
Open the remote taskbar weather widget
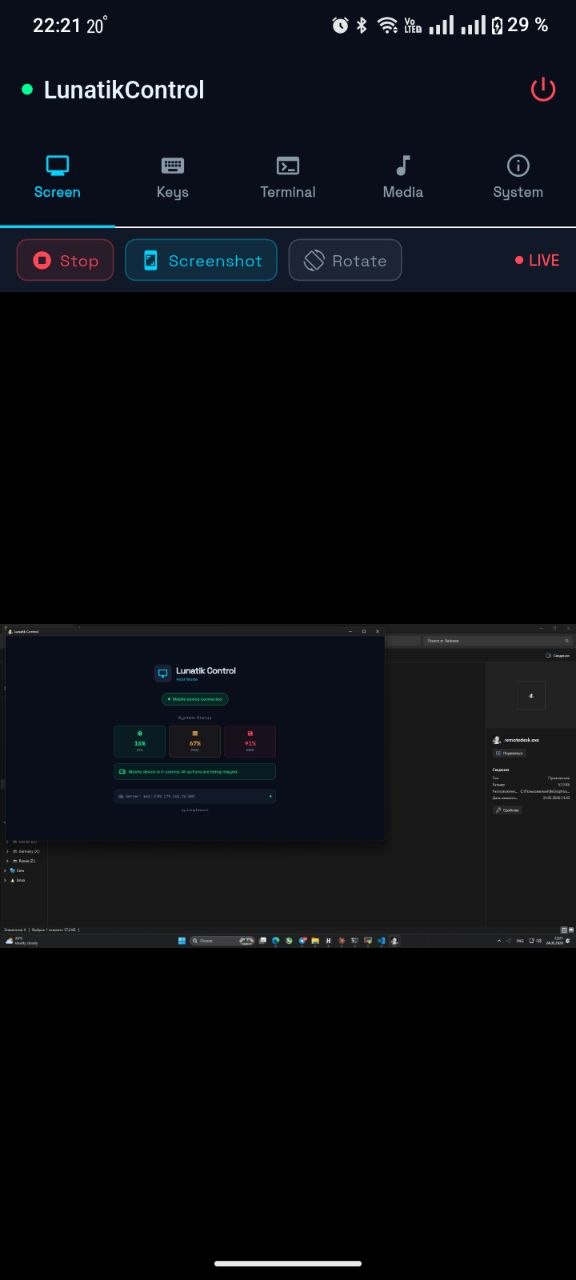tap(22, 941)
